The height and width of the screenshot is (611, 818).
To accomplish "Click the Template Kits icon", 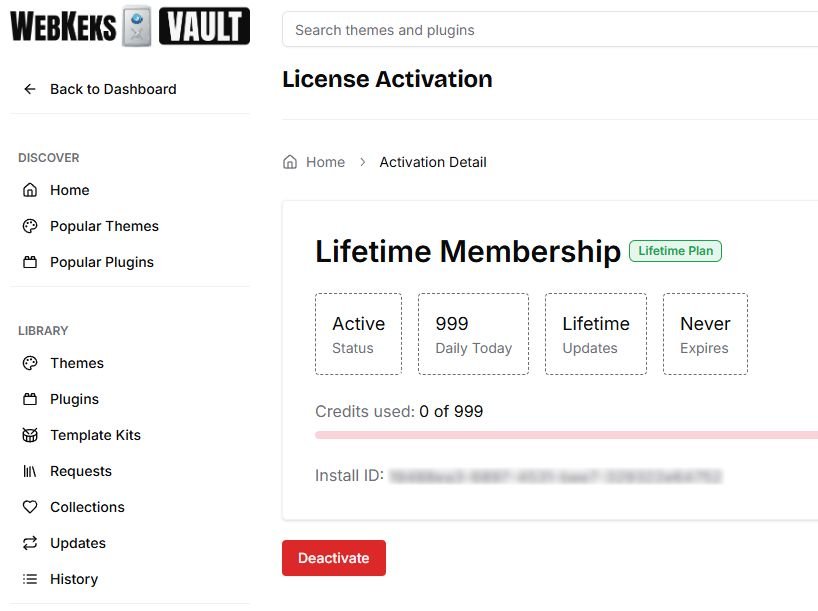I will click(30, 435).
